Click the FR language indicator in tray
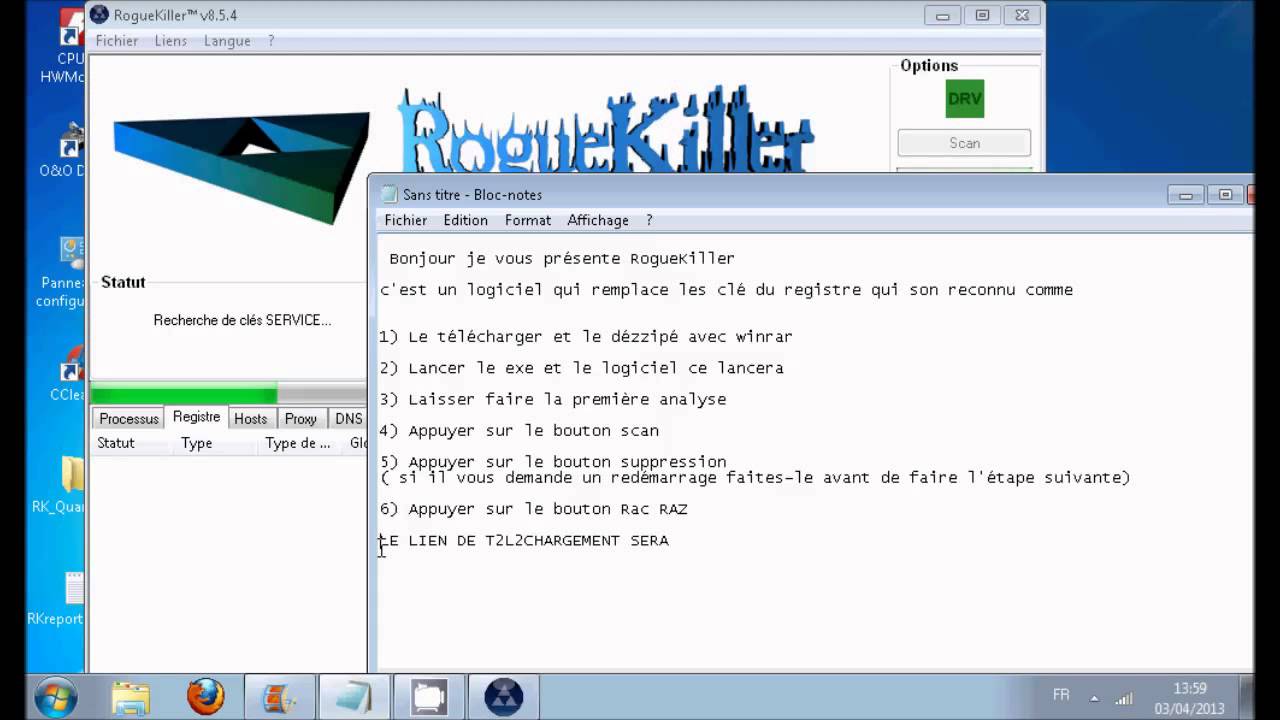Image resolution: width=1280 pixels, height=720 pixels. pos(1061,694)
